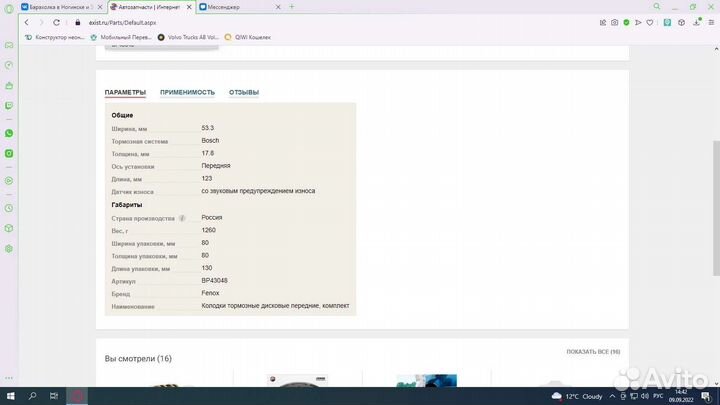Open the weather widget showing 12°C Cloudy

(576, 396)
